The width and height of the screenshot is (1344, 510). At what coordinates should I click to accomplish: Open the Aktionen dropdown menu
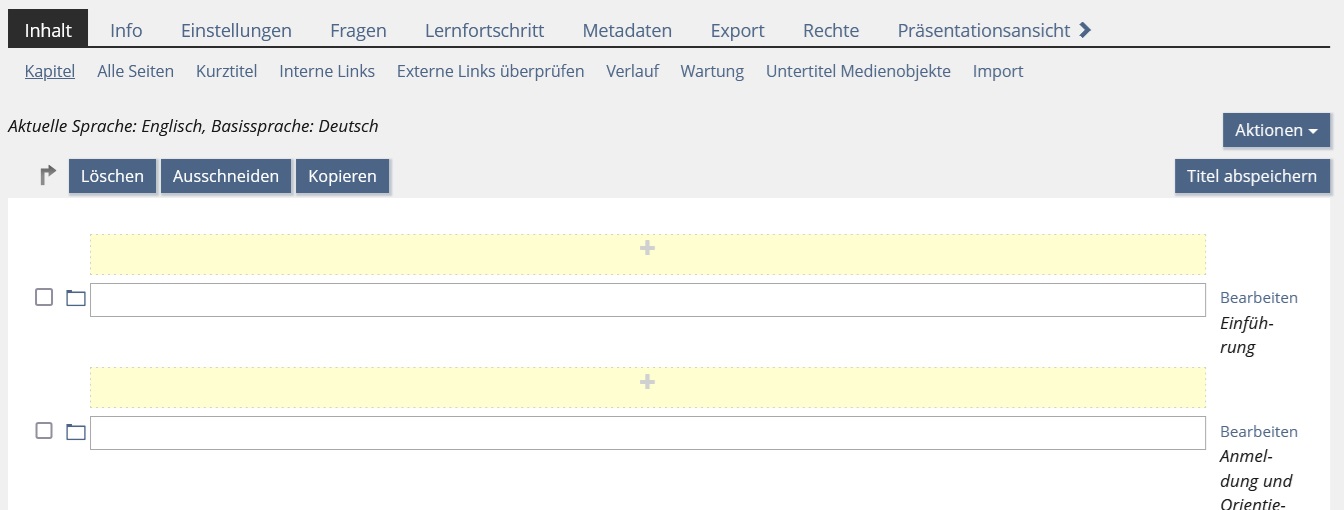(x=1276, y=130)
